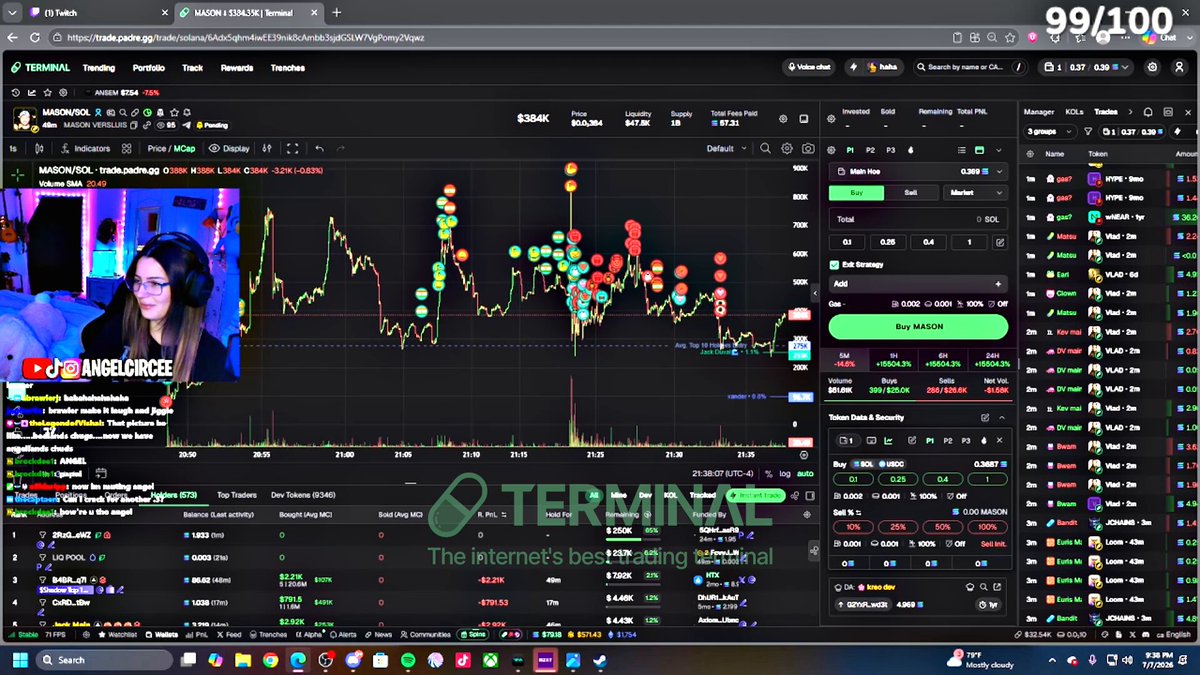This screenshot has width=1200, height=675.
Task: Open the KOLs tab in side panel
Action: click(1074, 112)
